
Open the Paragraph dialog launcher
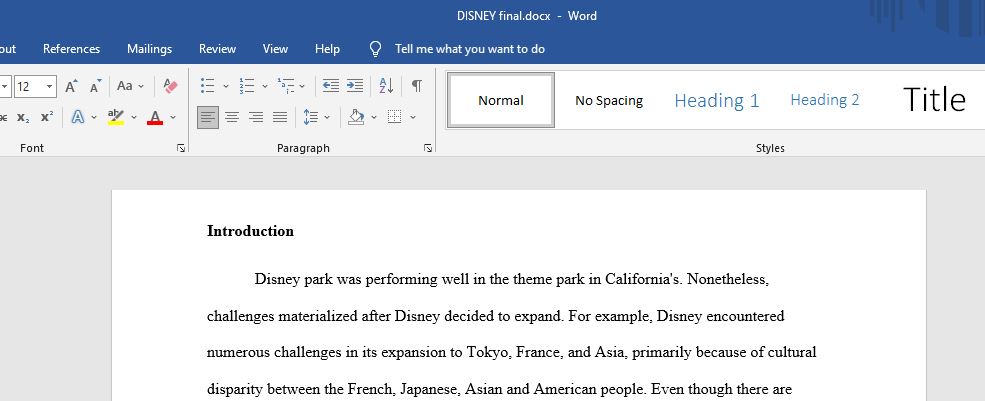point(428,148)
